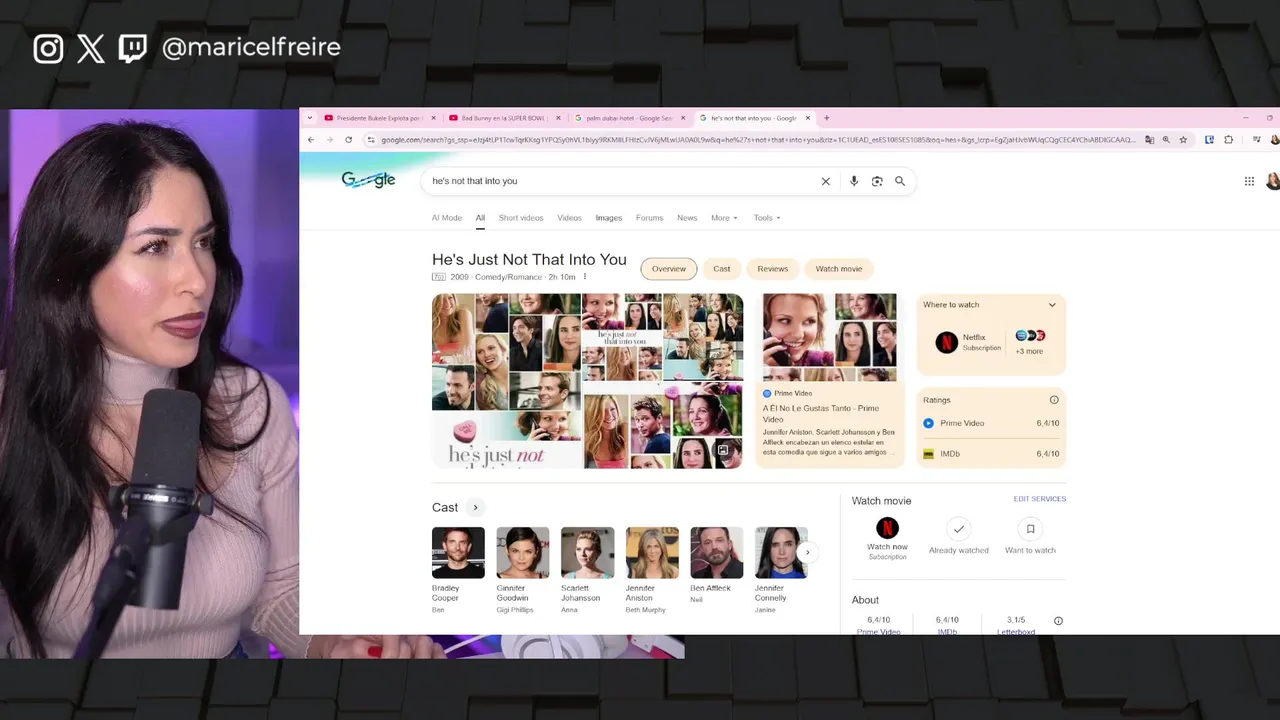This screenshot has height=720, width=1280.
Task: Open the More dropdown in search tabs
Action: [724, 218]
